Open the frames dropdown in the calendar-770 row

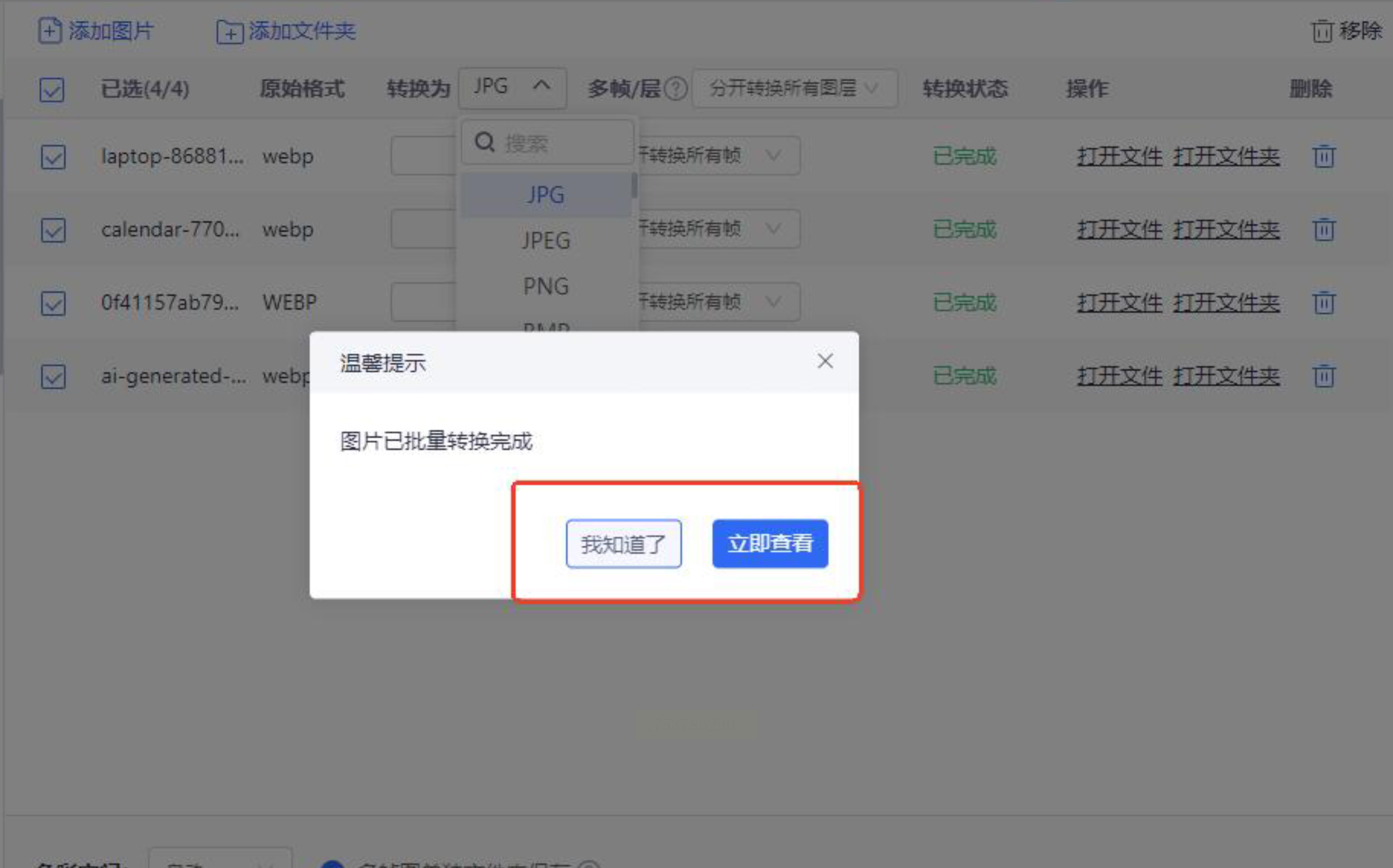(719, 229)
